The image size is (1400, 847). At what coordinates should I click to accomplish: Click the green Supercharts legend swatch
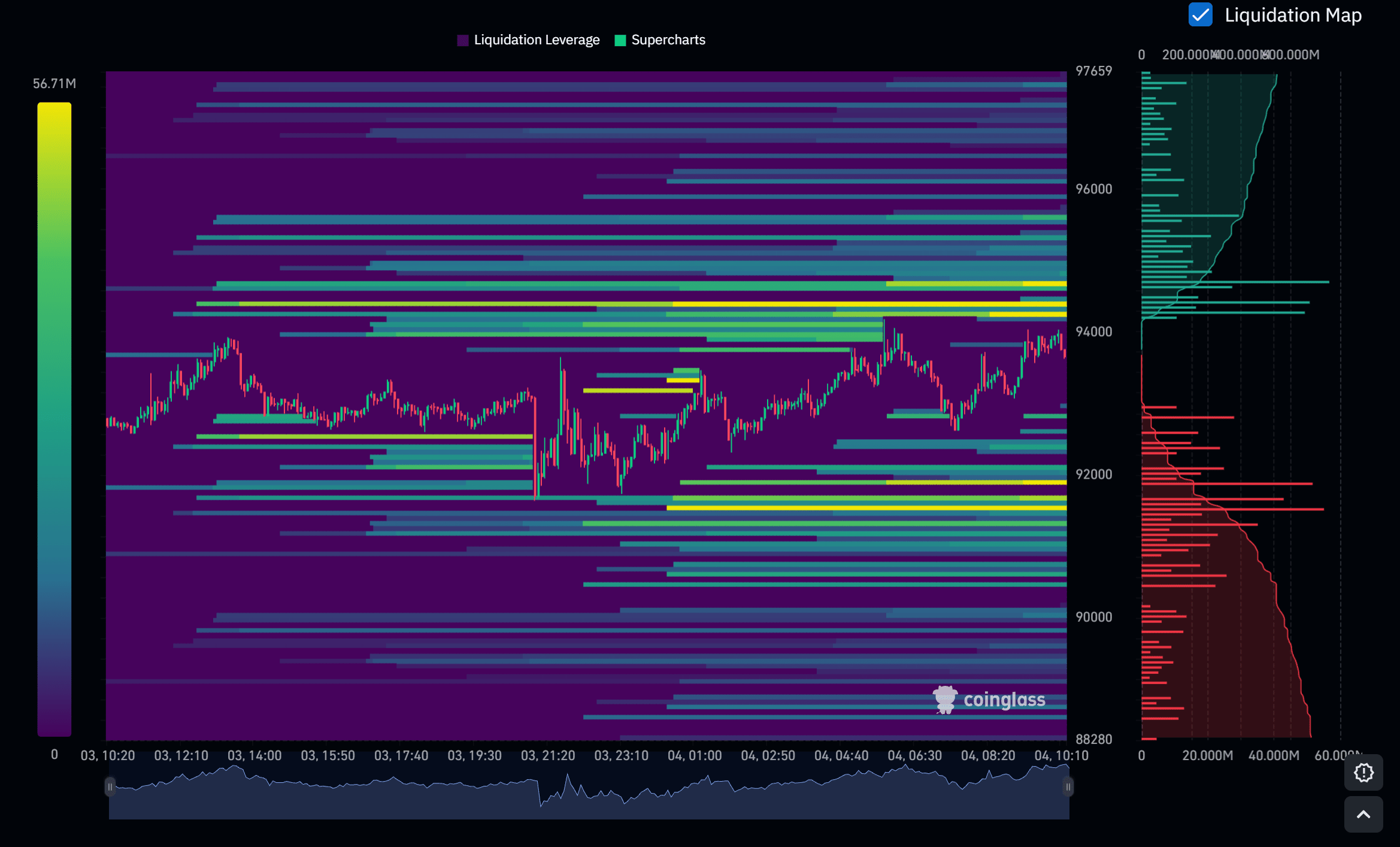[x=620, y=40]
